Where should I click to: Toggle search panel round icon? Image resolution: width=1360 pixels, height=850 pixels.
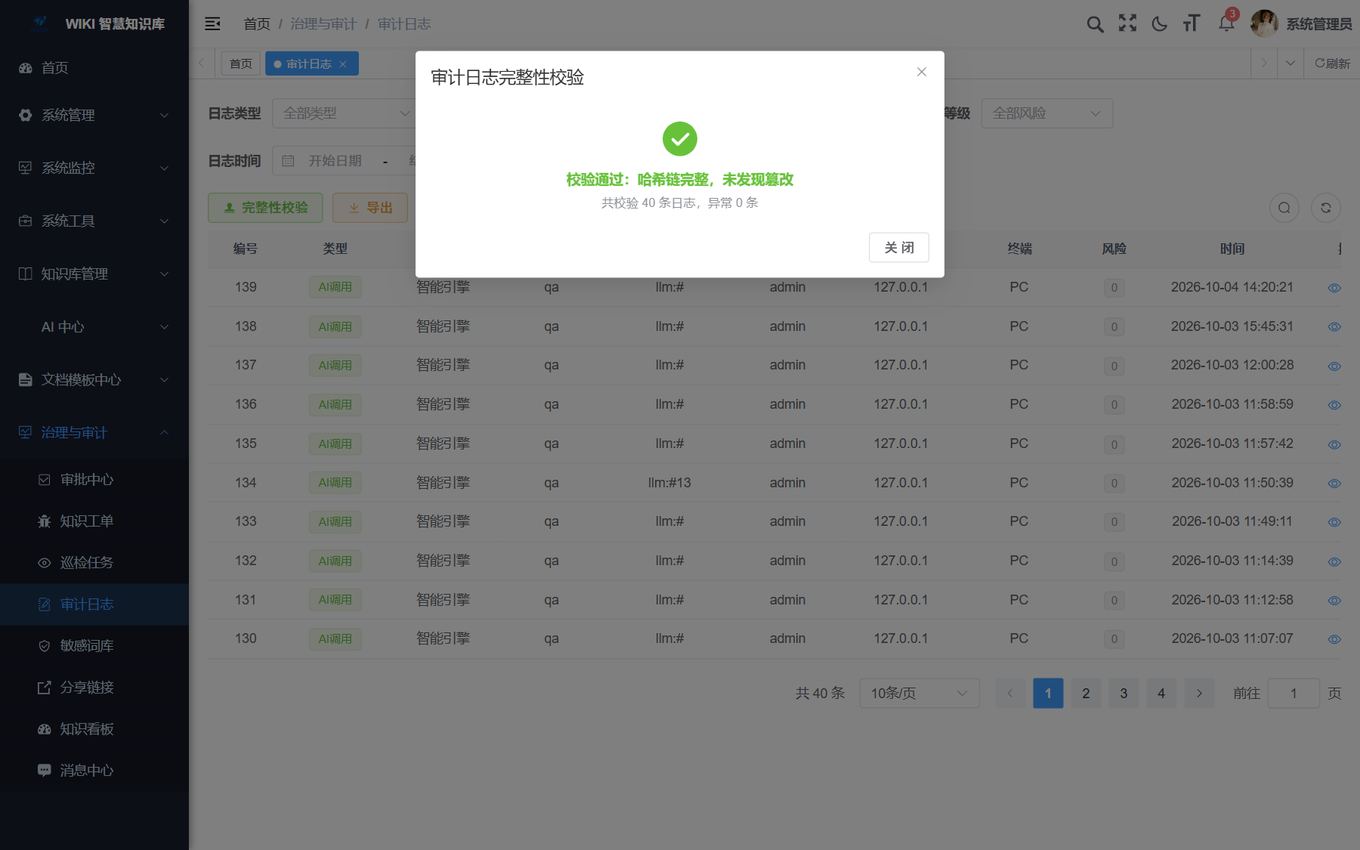[x=1284, y=208]
